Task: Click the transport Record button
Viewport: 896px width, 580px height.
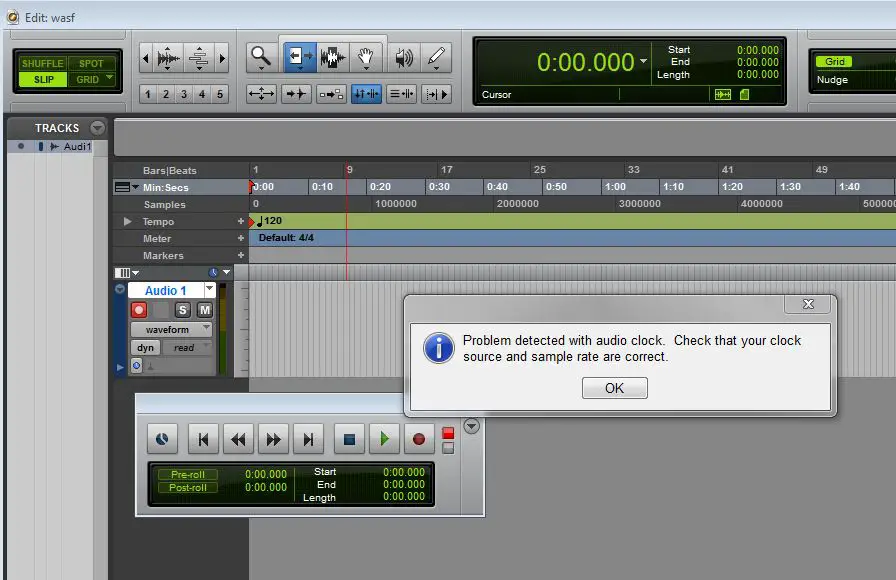Action: click(x=419, y=438)
